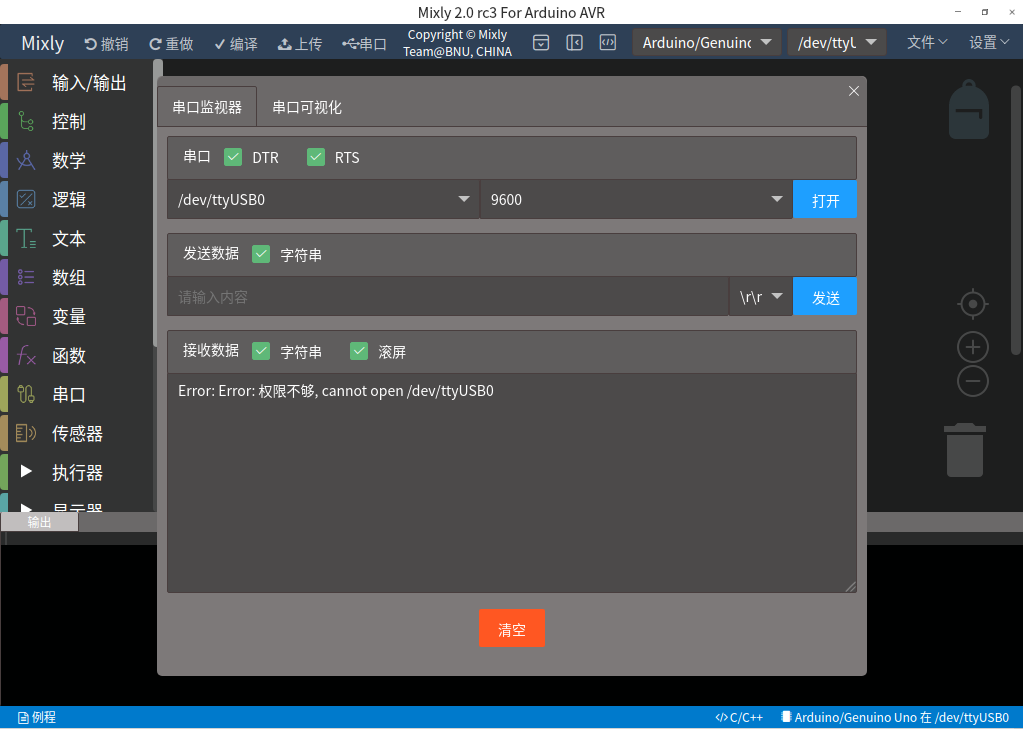The image size is (1023, 729).
Task: Select the 传感器 block category
Action: click(x=77, y=434)
